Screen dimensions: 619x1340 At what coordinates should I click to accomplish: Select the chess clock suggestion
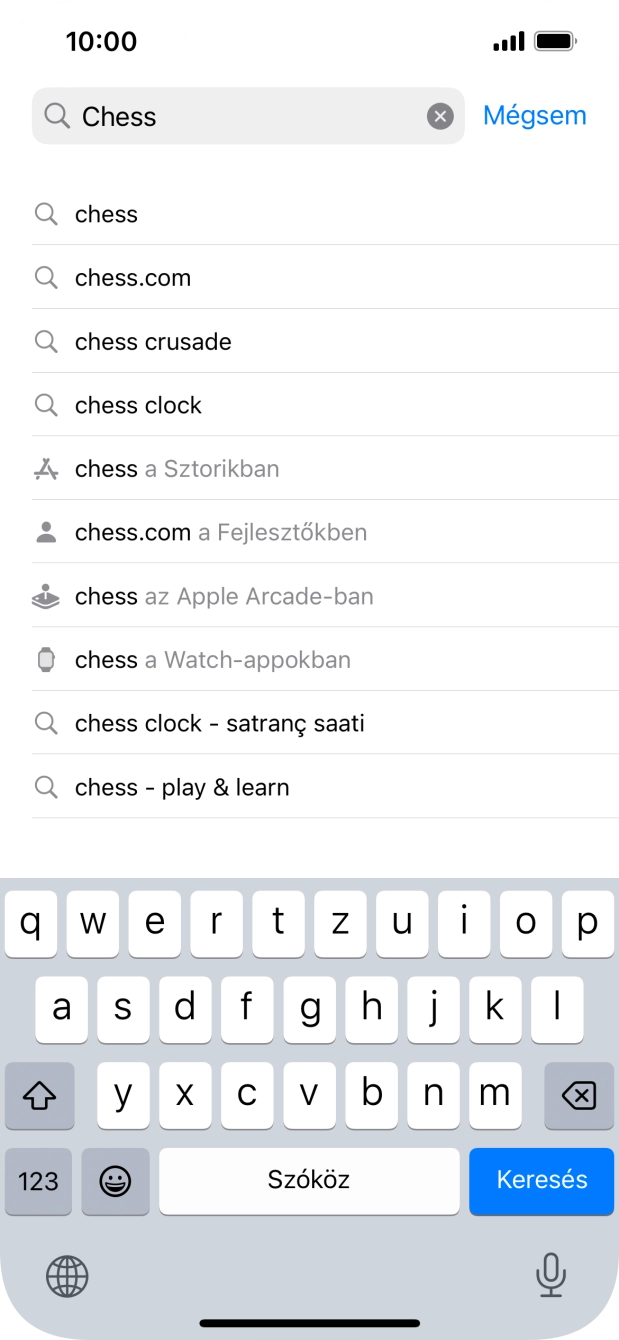click(138, 405)
